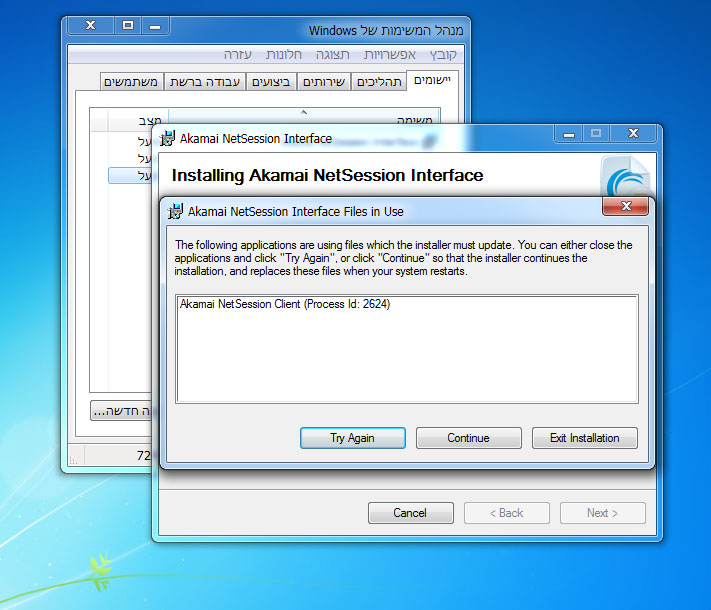This screenshot has height=610, width=711.
Task: Click the Akamai logo graphic in the installer header
Action: pyautogui.click(x=627, y=178)
